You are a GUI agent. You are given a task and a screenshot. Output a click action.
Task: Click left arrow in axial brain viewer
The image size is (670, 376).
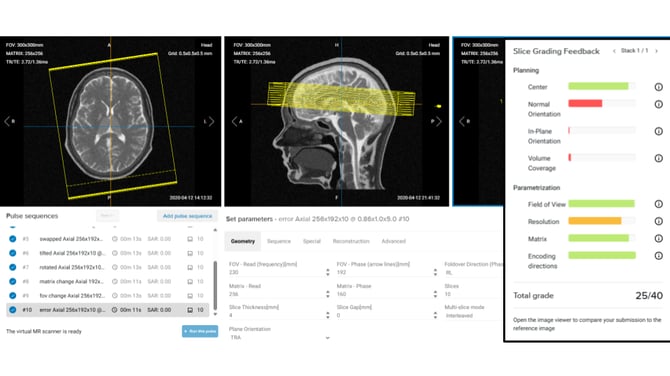[7, 121]
